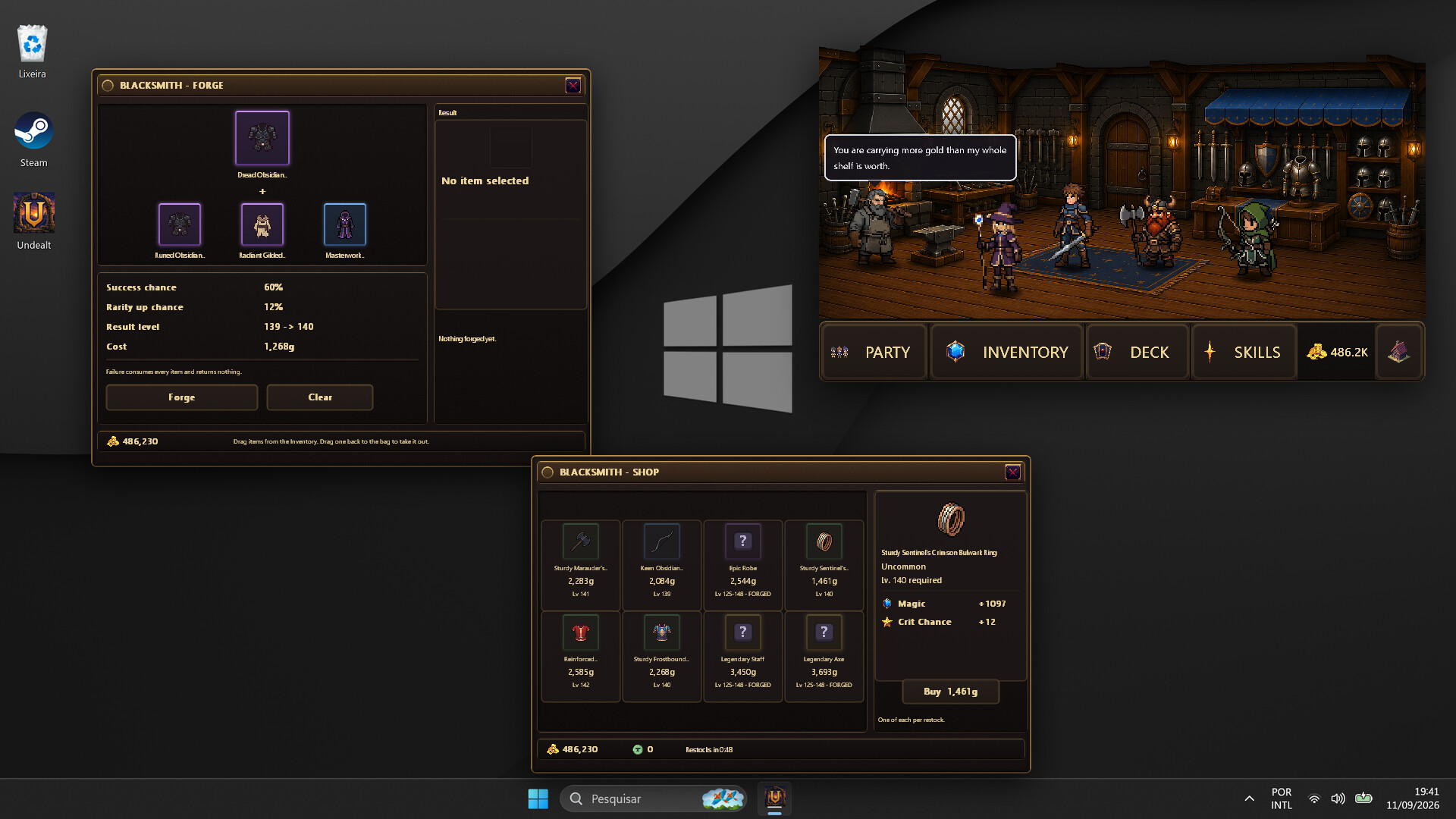
Task: Select Sturdy Frostbound armor in shop
Action: 662,656
